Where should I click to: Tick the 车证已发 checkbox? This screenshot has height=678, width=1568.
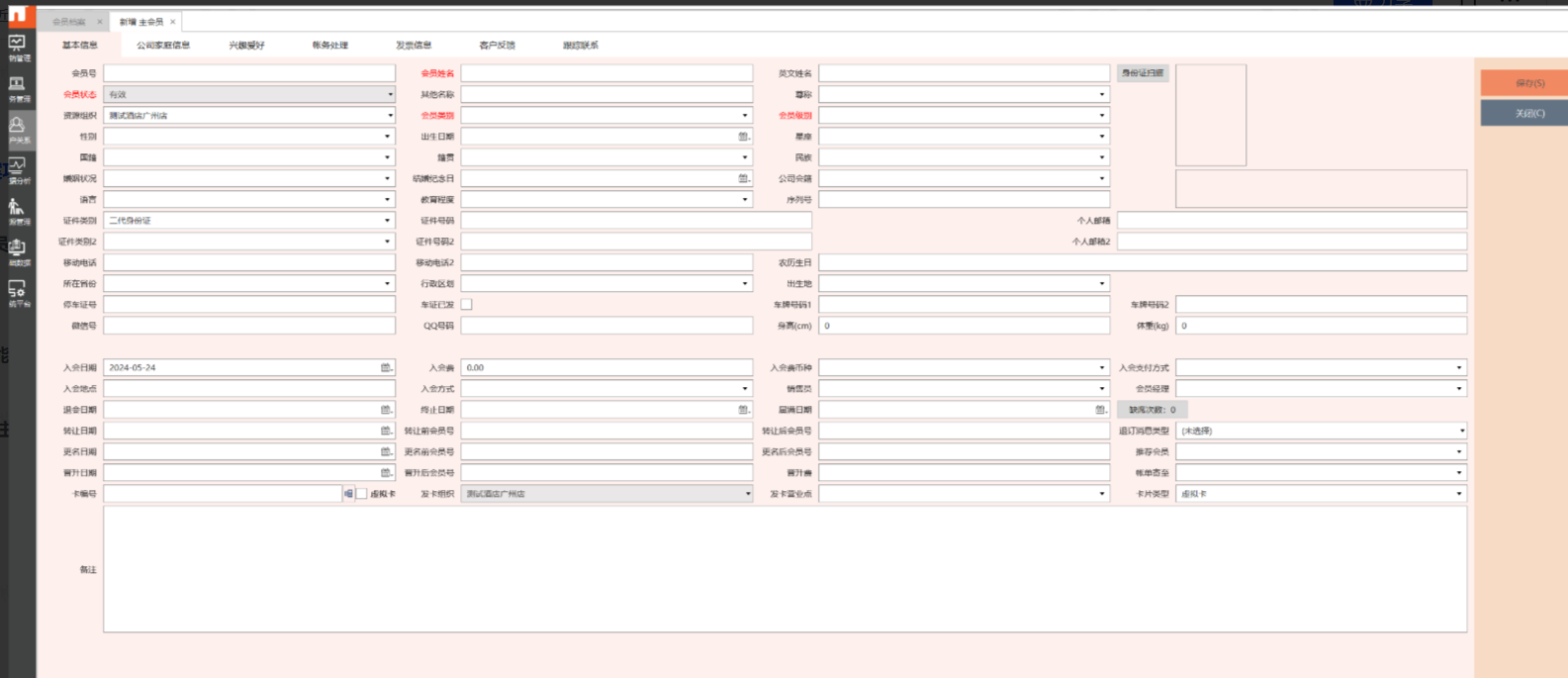(x=467, y=305)
